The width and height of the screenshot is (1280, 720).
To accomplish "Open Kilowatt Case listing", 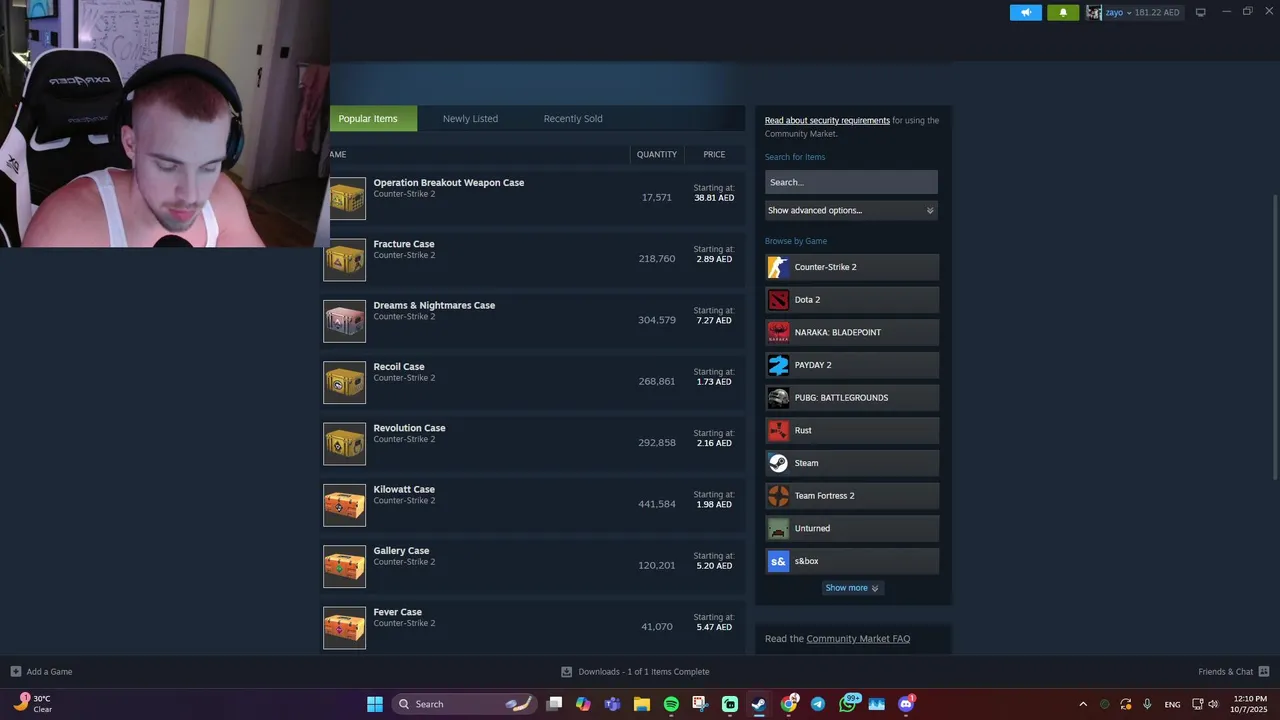I will click(533, 504).
